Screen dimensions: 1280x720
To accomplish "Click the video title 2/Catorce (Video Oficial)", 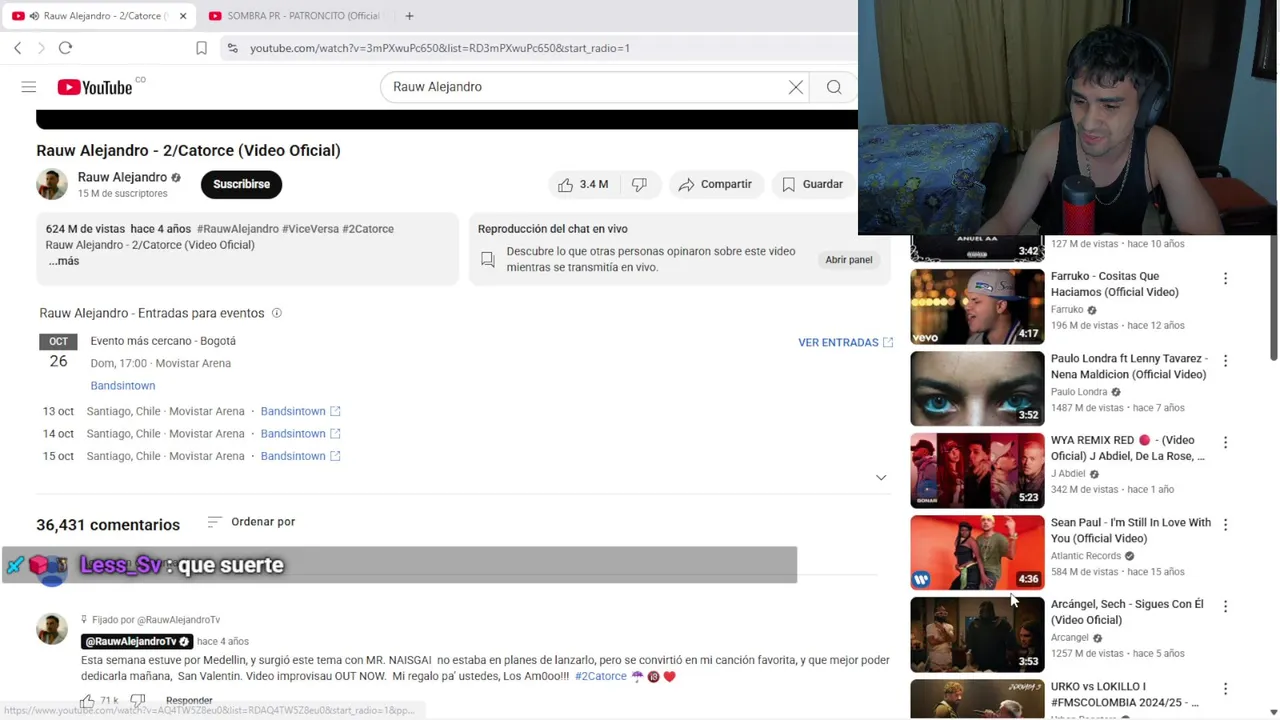I will pyautogui.click(x=188, y=150).
